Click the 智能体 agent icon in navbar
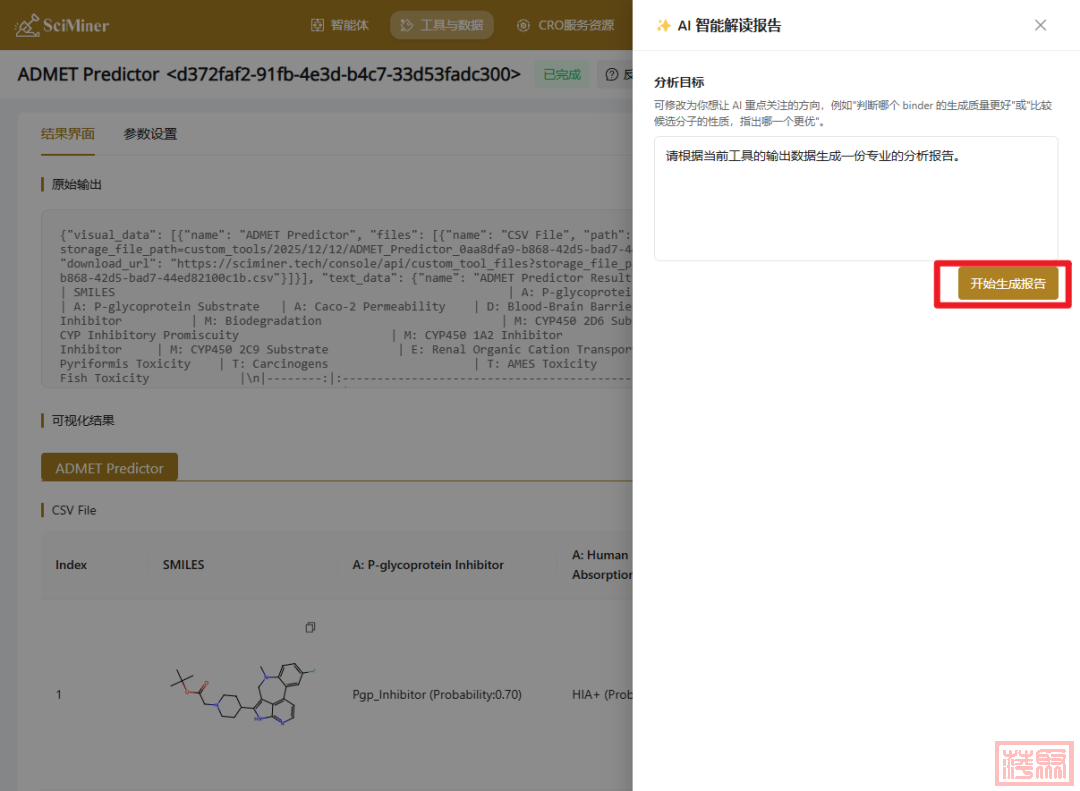The height and width of the screenshot is (791, 1080). pyautogui.click(x=317, y=25)
